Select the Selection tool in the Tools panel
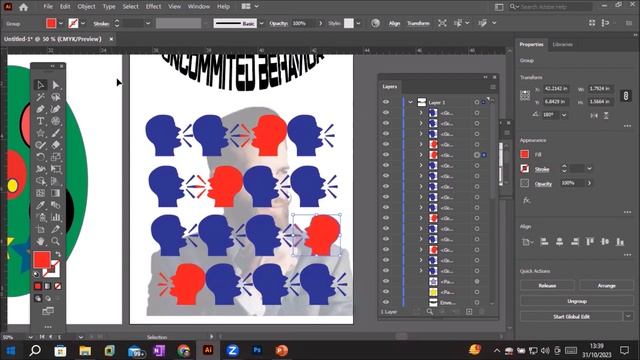The image size is (640, 360). point(40,85)
